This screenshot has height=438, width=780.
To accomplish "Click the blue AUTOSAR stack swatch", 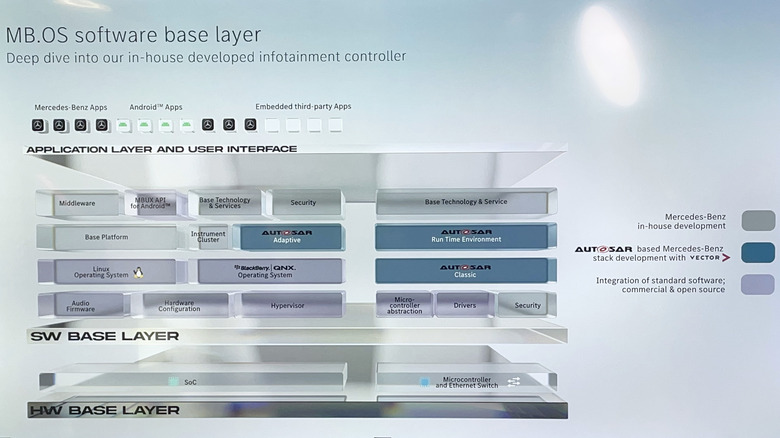I will click(758, 252).
